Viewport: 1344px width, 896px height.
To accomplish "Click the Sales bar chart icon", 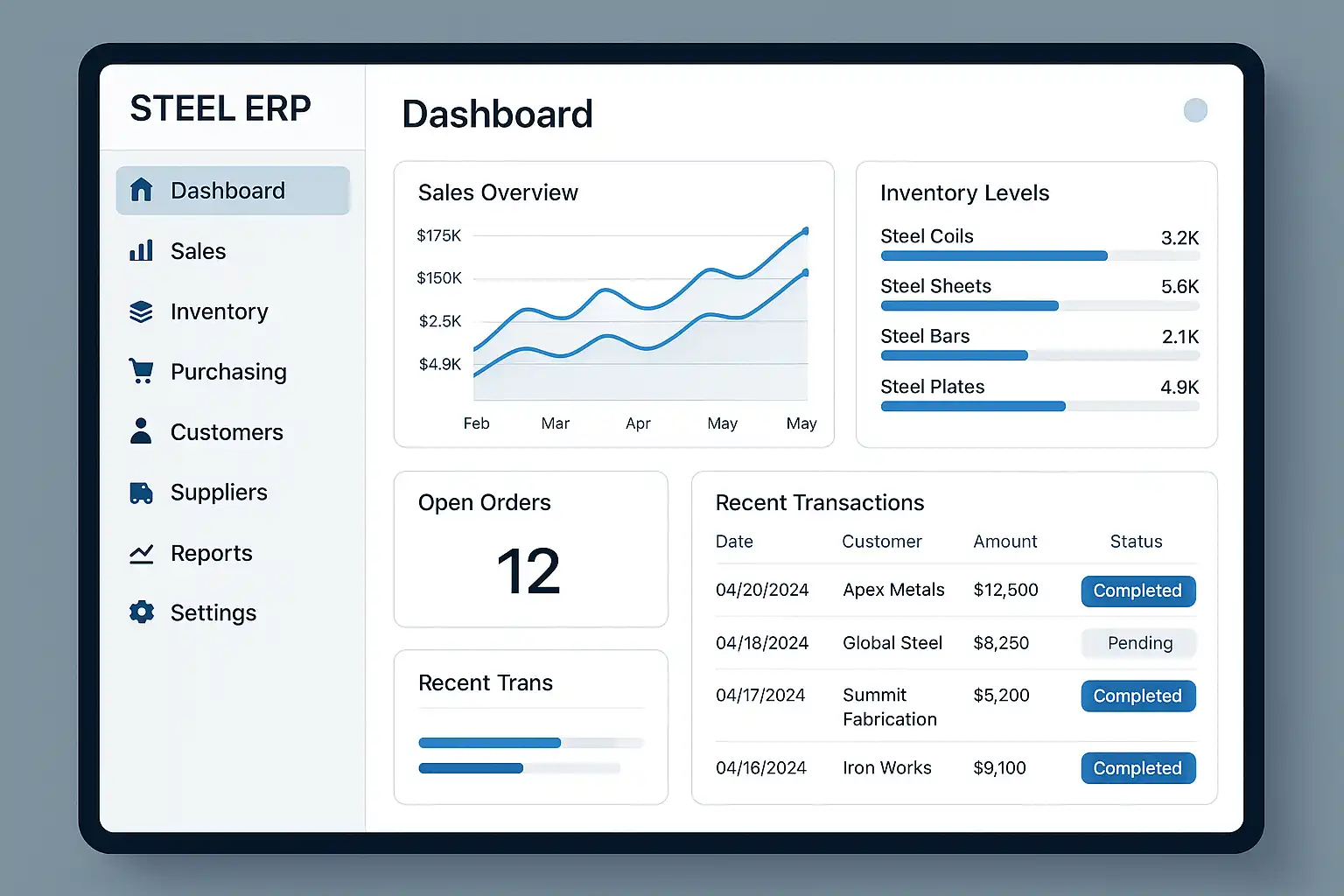I will pyautogui.click(x=141, y=251).
